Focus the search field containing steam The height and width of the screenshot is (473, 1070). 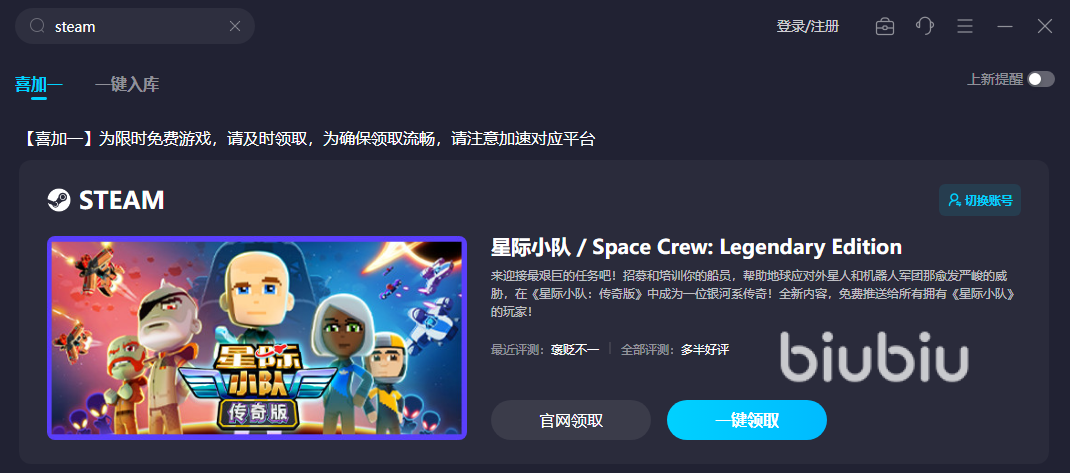[135, 26]
